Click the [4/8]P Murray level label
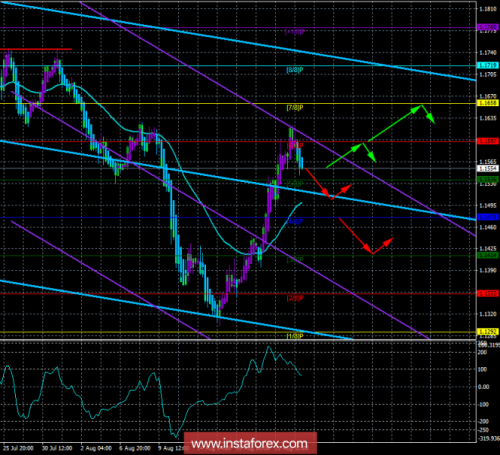Viewport: 500px width, 455px height. point(295,222)
